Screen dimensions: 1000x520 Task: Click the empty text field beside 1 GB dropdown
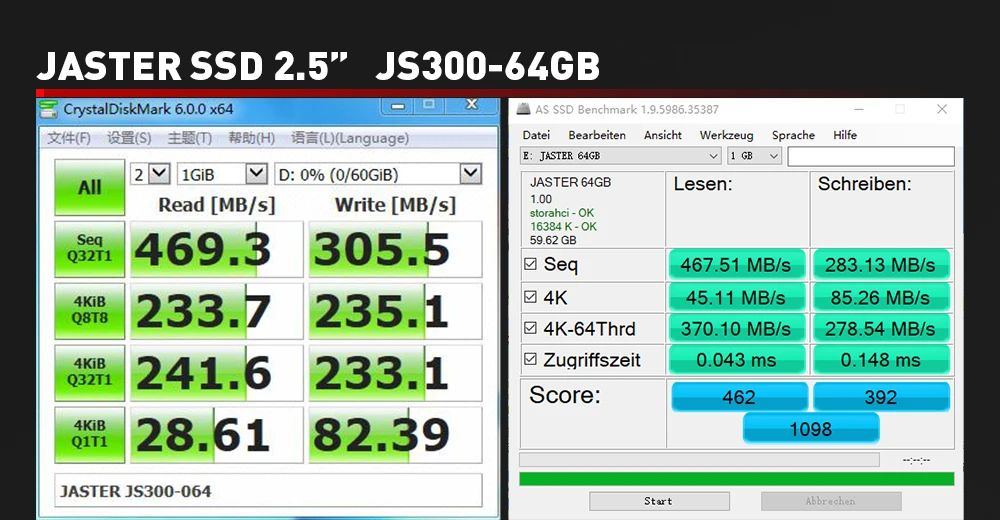(871, 156)
